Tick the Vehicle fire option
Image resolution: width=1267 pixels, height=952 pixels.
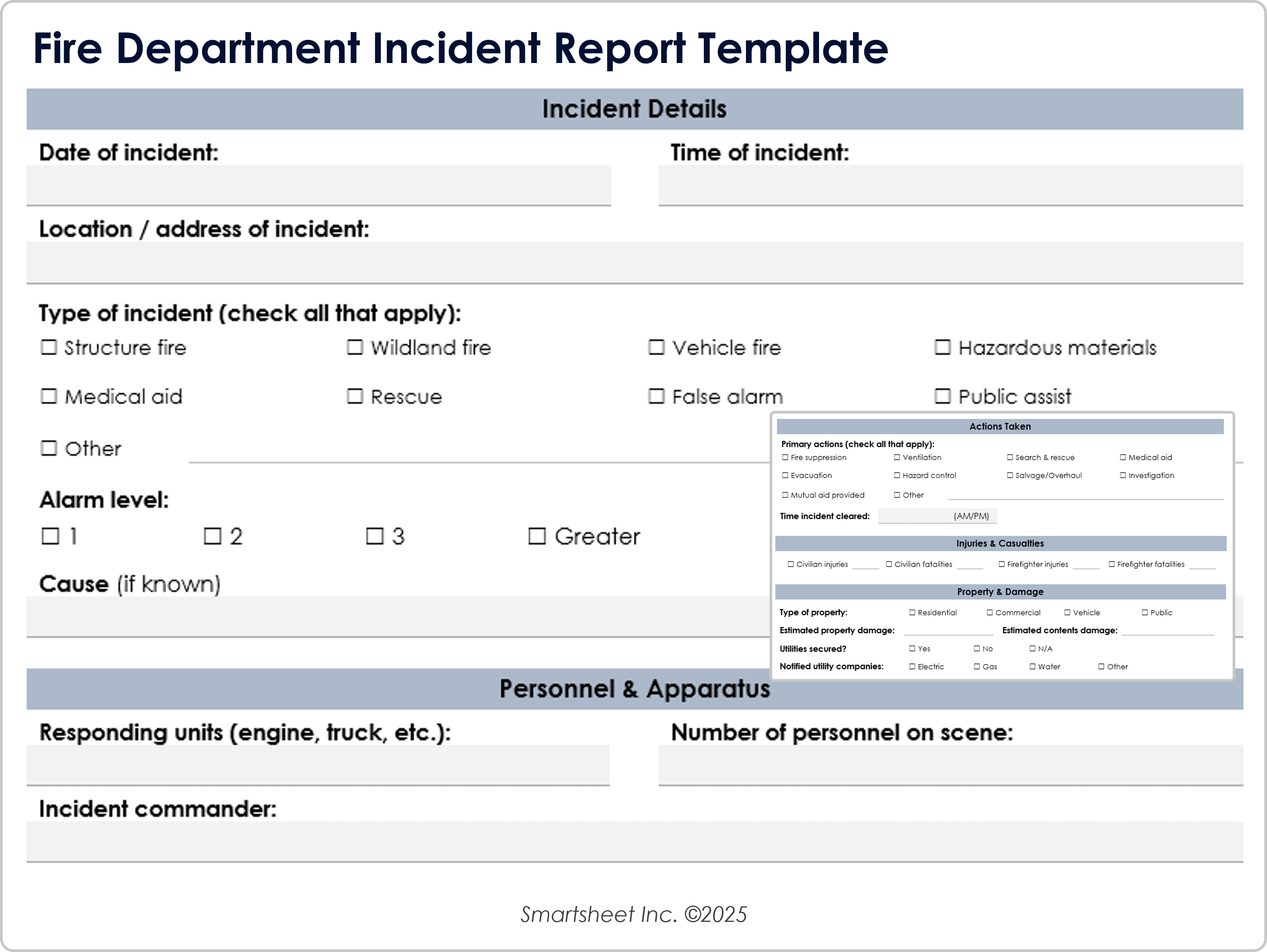click(x=656, y=347)
